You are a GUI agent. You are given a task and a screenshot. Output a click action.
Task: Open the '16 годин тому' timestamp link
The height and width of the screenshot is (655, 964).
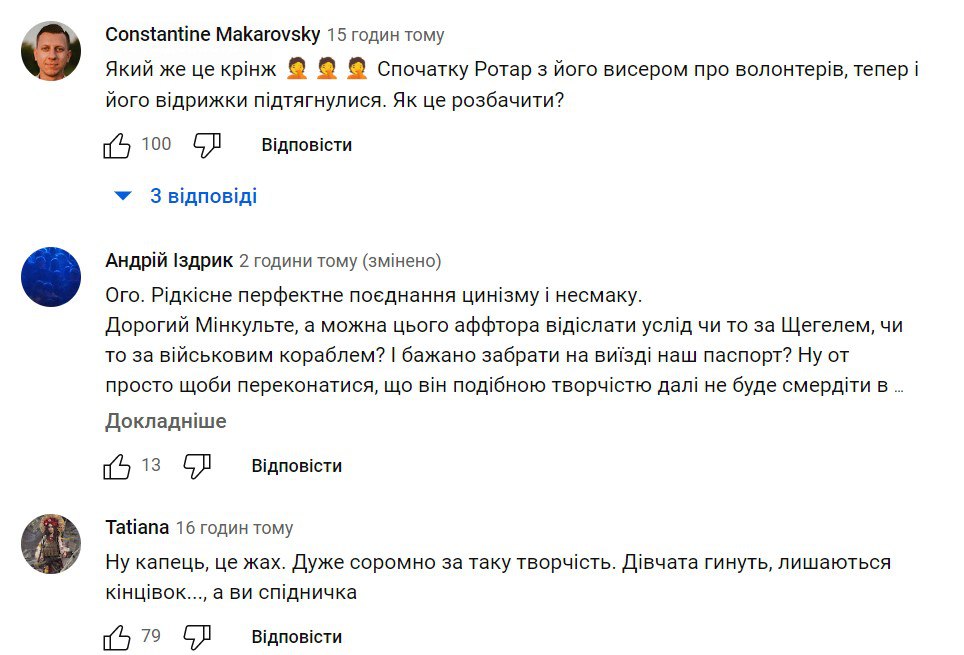click(234, 527)
